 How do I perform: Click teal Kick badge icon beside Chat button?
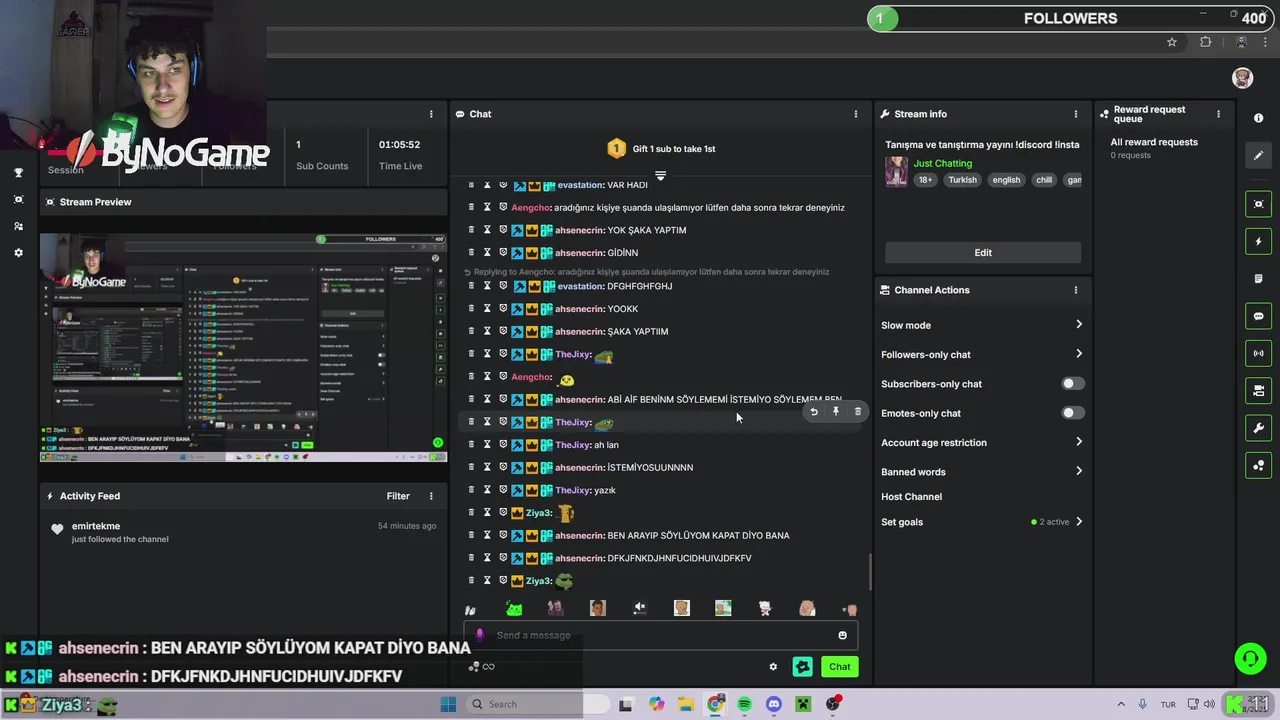click(802, 667)
